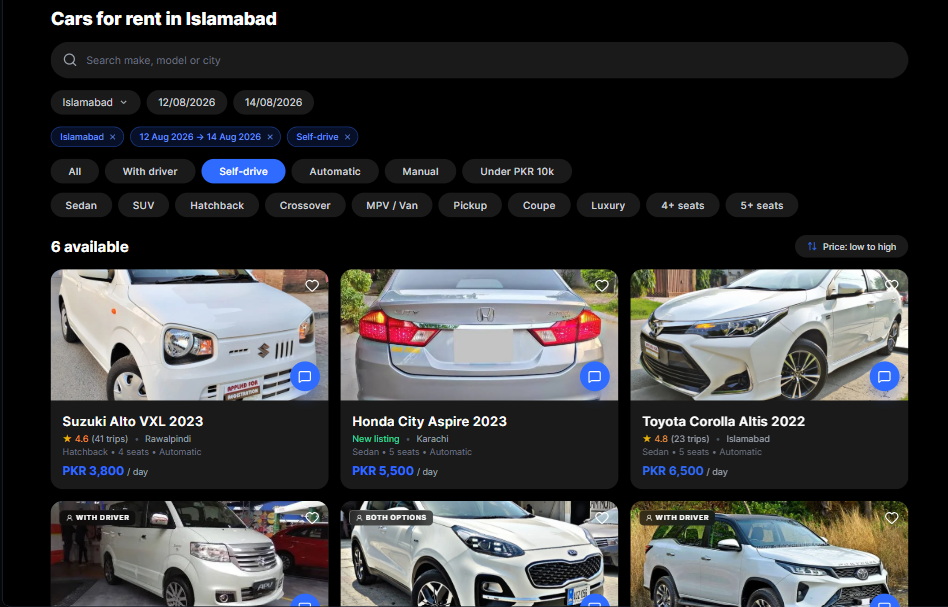948x607 pixels.
Task: Open chat for Honda City Aspire 2023
Action: click(594, 377)
